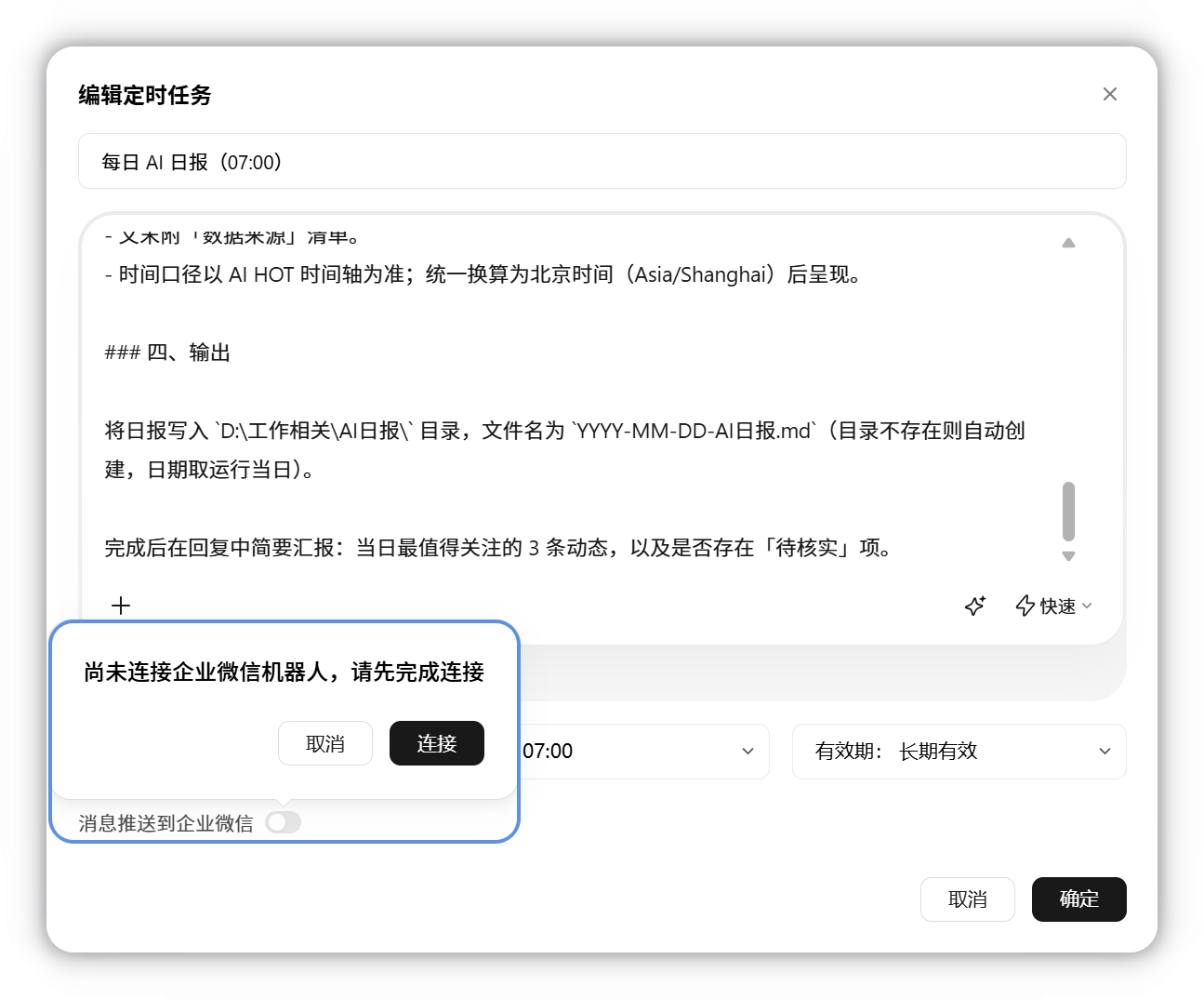Click the prompt box scrollbar thumb
Viewport: 1204px width, 999px height.
point(1068,511)
